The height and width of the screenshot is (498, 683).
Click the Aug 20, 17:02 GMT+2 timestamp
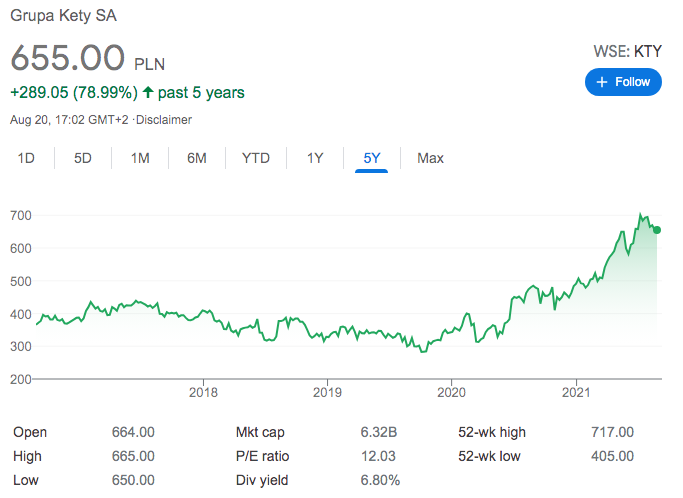pos(69,120)
